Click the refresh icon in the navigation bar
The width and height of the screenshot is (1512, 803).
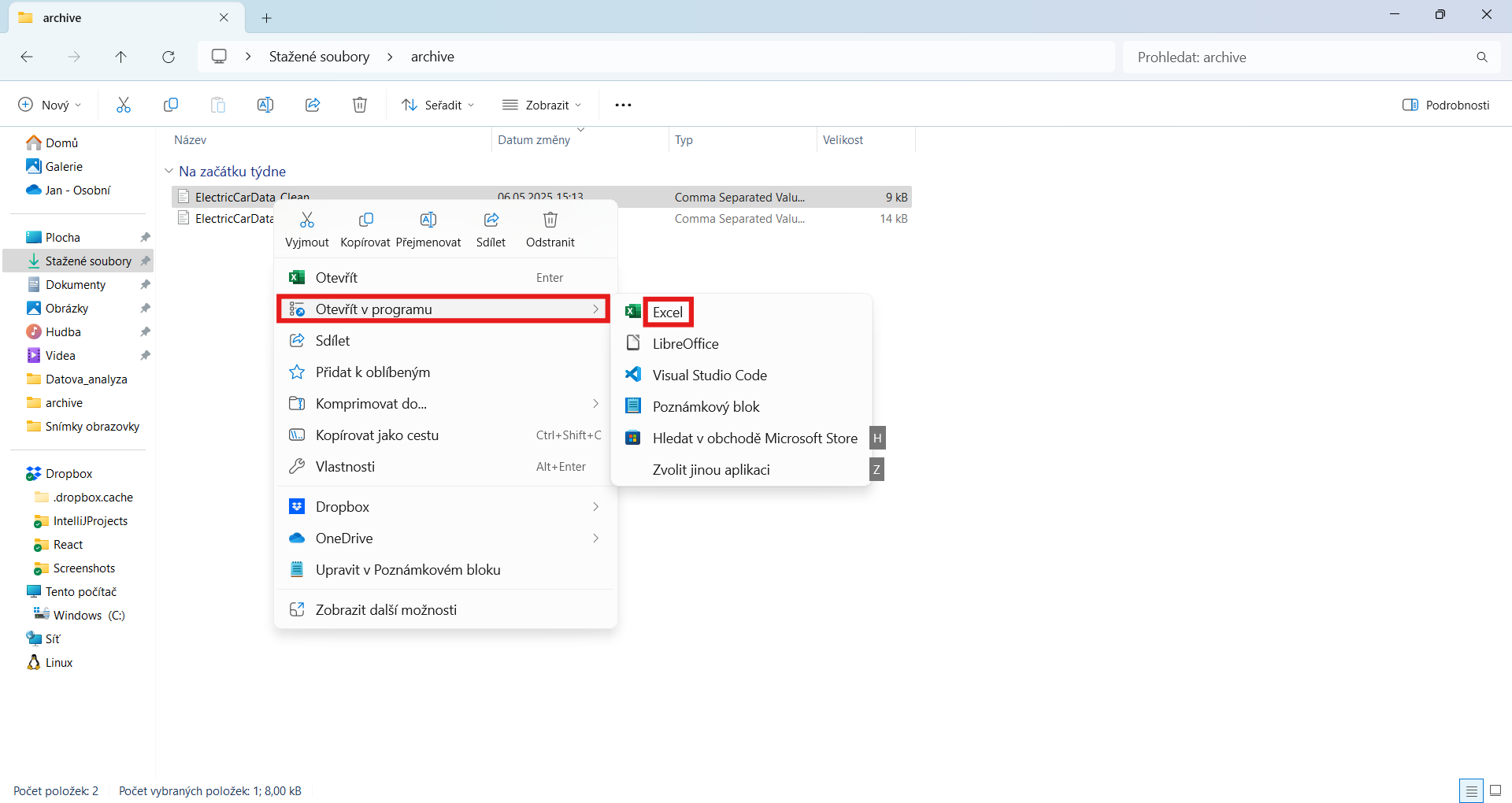pos(169,57)
